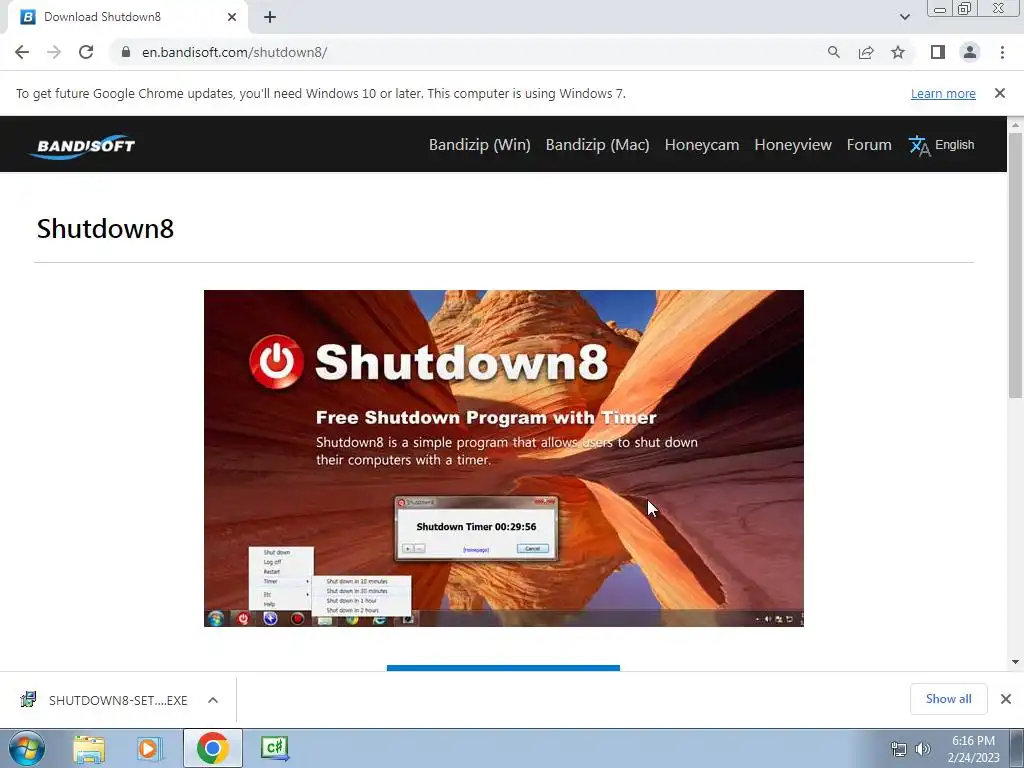Go to the Forum page
Image resolution: width=1024 pixels, height=768 pixels.
869,145
